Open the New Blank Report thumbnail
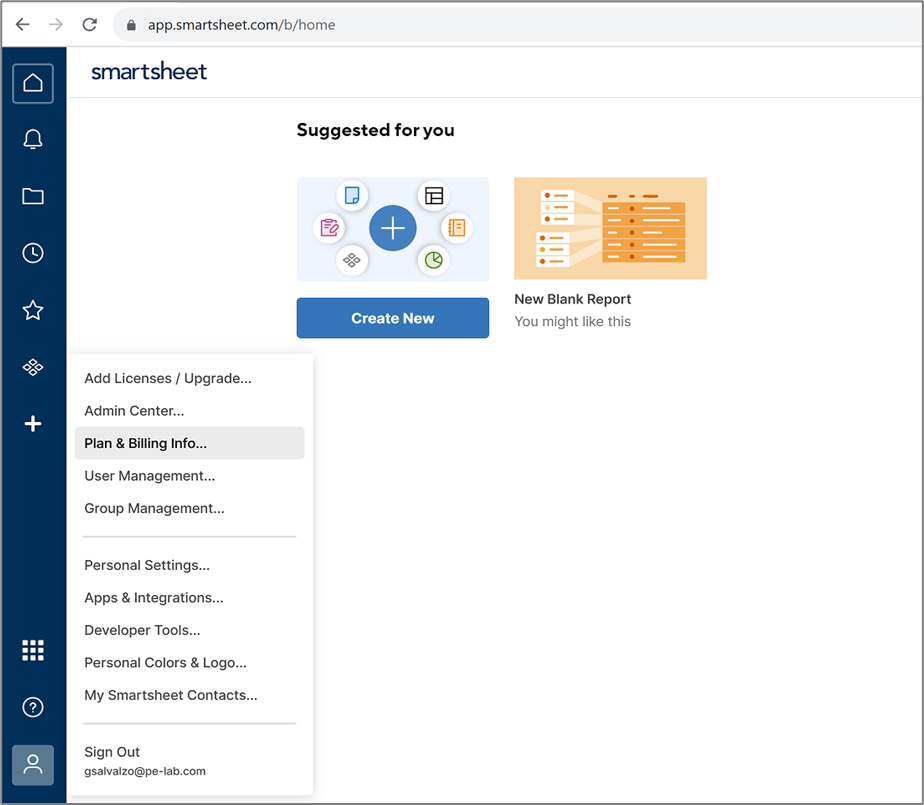 [x=610, y=229]
